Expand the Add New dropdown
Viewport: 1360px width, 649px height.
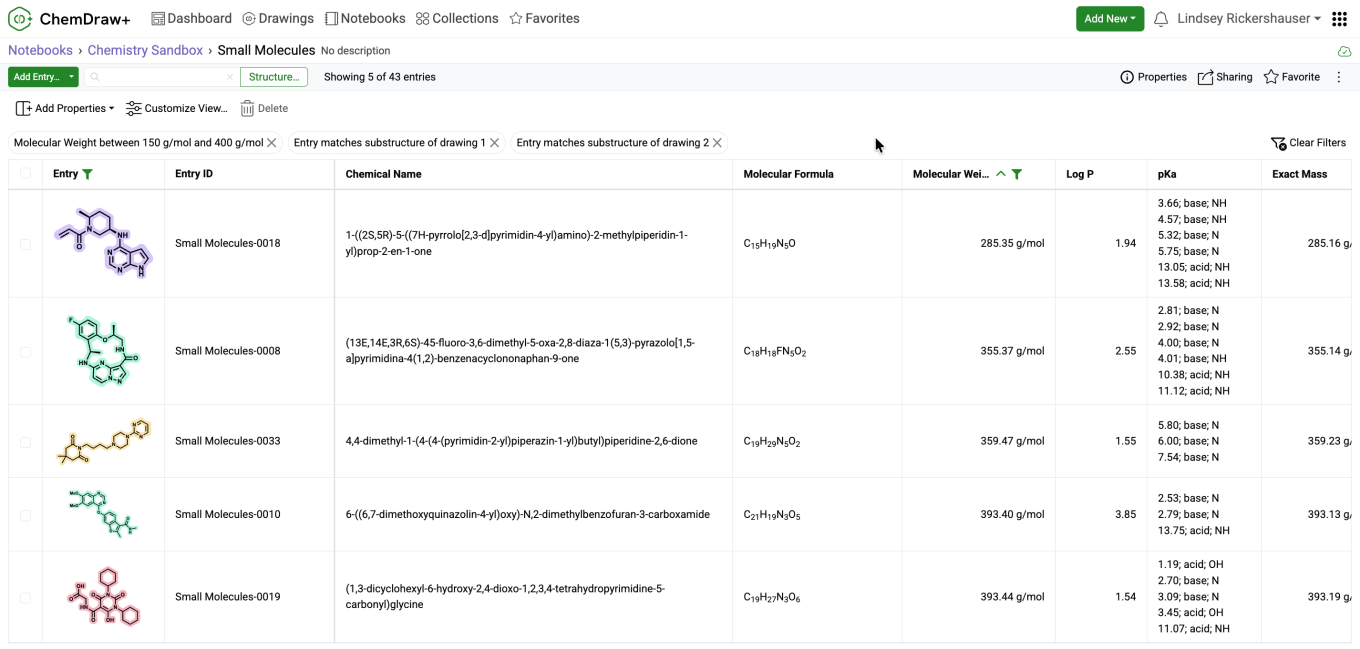point(1110,19)
